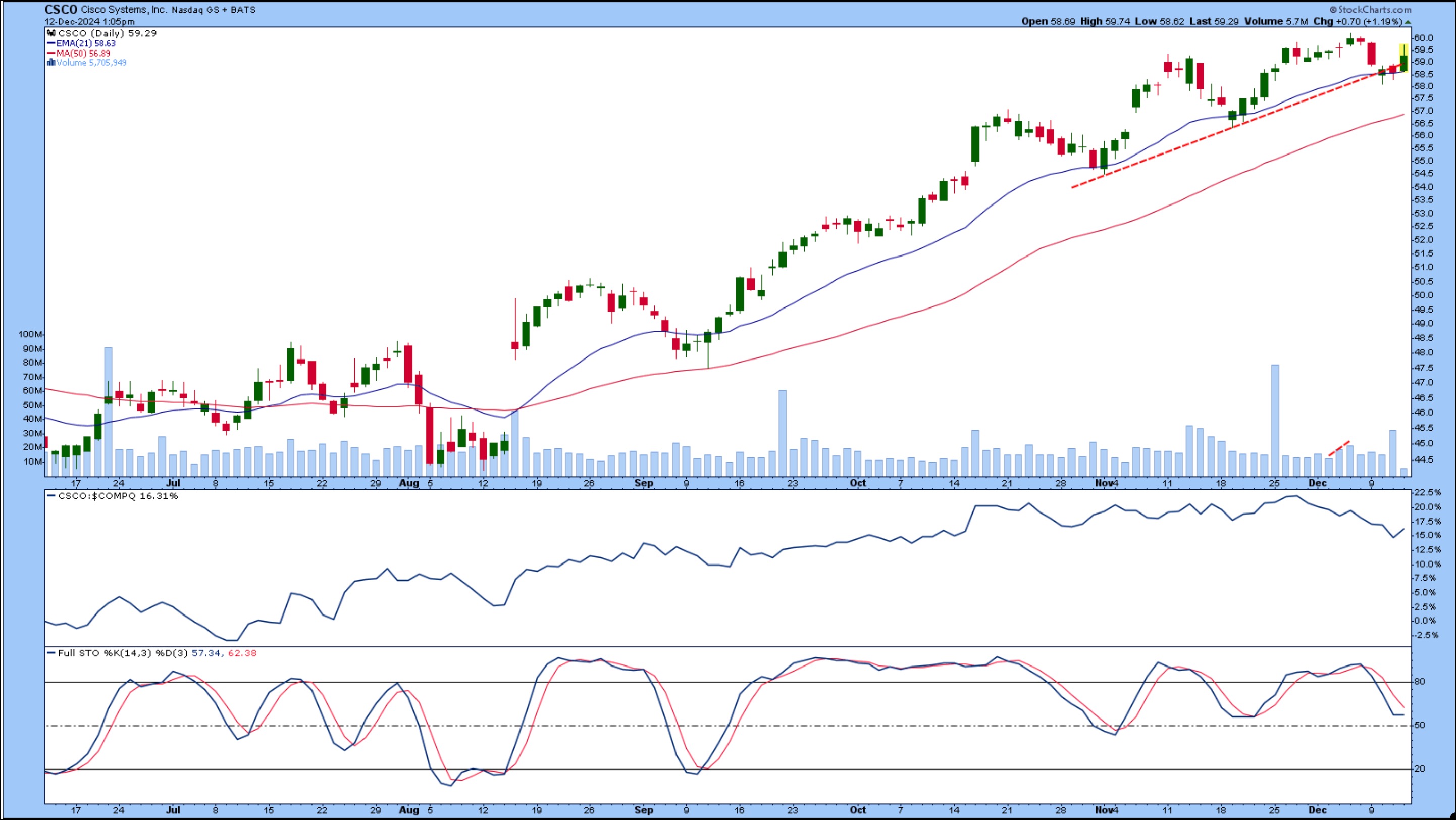Click the candlestick icon beside CSCO (Daily)
The height and width of the screenshot is (820, 1456).
tap(51, 33)
